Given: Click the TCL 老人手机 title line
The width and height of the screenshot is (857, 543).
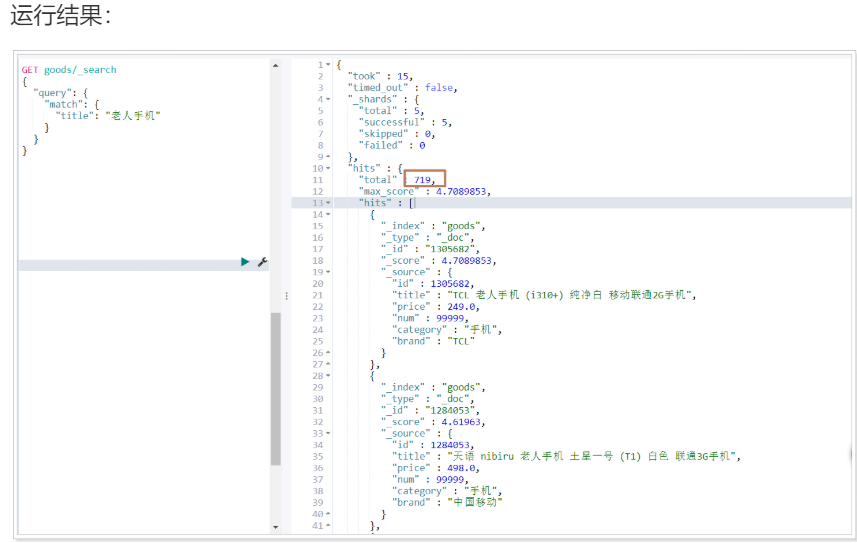Looking at the screenshot, I should [x=544, y=295].
